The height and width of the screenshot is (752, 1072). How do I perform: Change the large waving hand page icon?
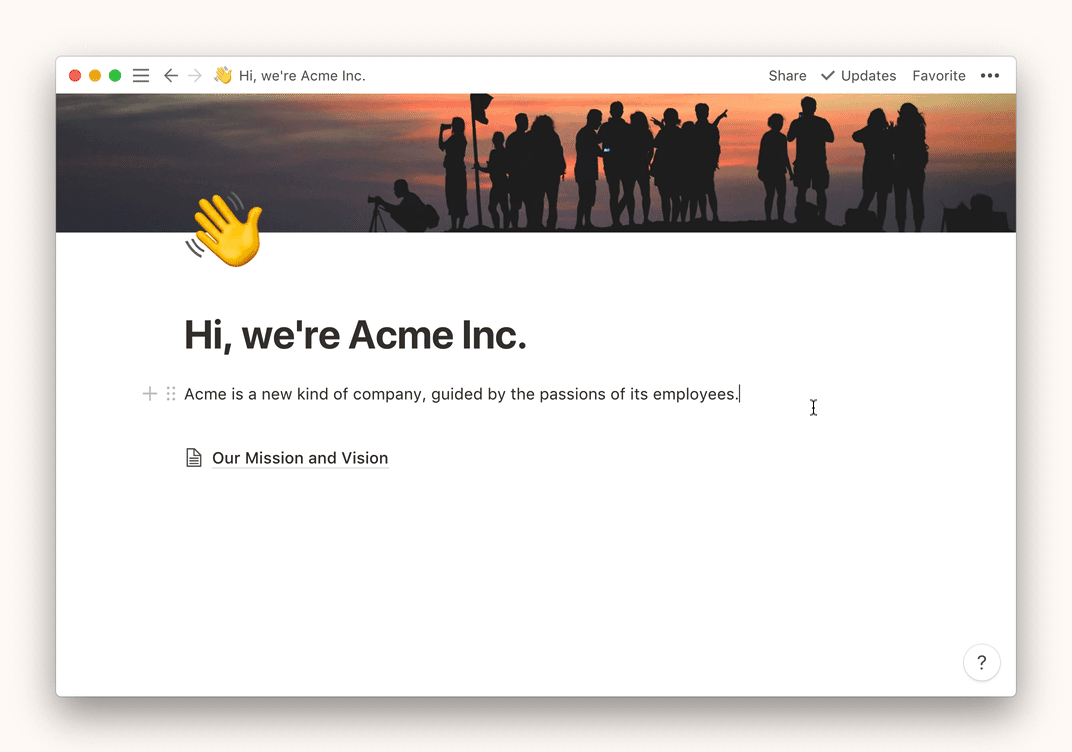coord(225,231)
